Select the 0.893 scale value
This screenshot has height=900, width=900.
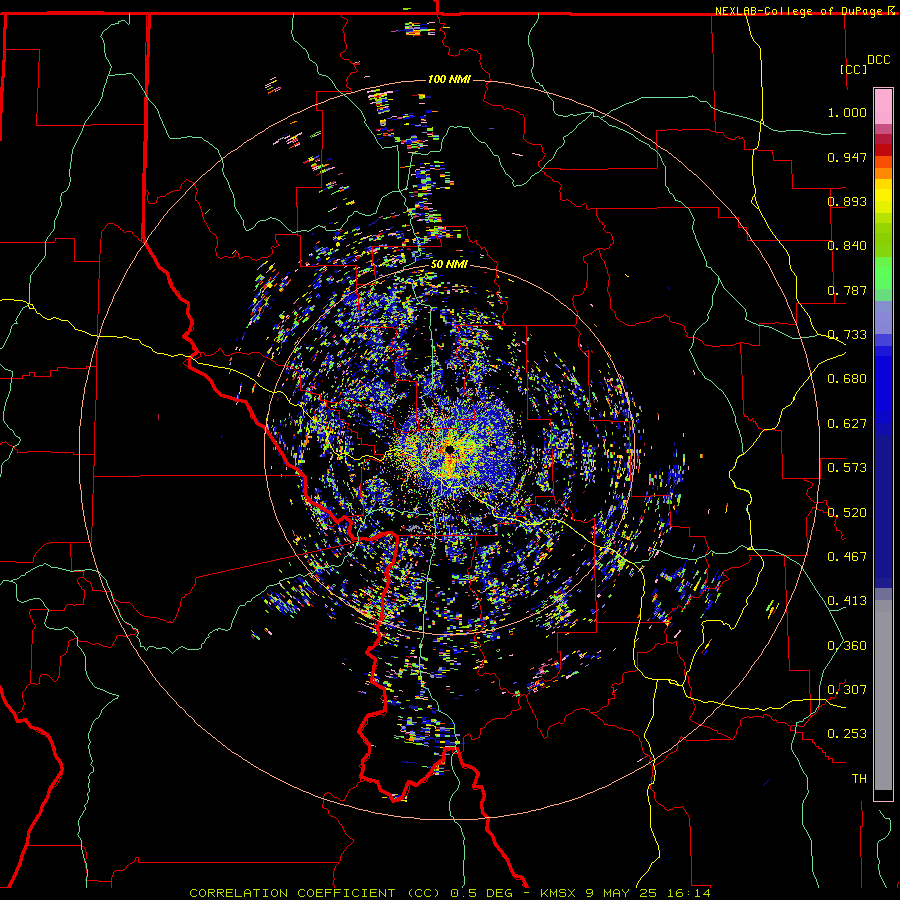point(847,201)
